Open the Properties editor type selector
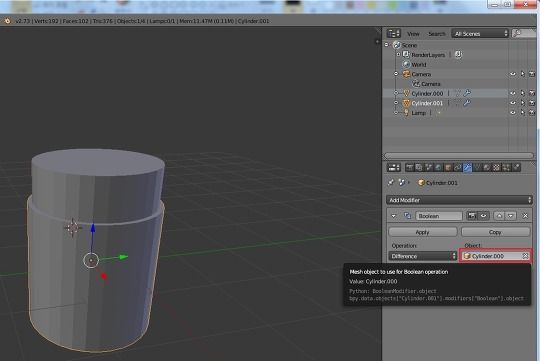This screenshot has height=361, width=540. click(x=394, y=167)
